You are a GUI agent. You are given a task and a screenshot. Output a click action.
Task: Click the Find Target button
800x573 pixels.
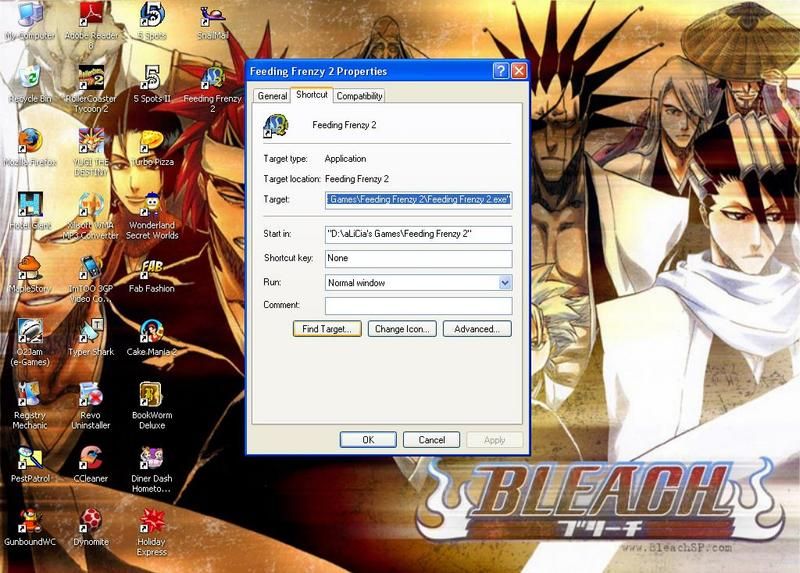coord(327,329)
